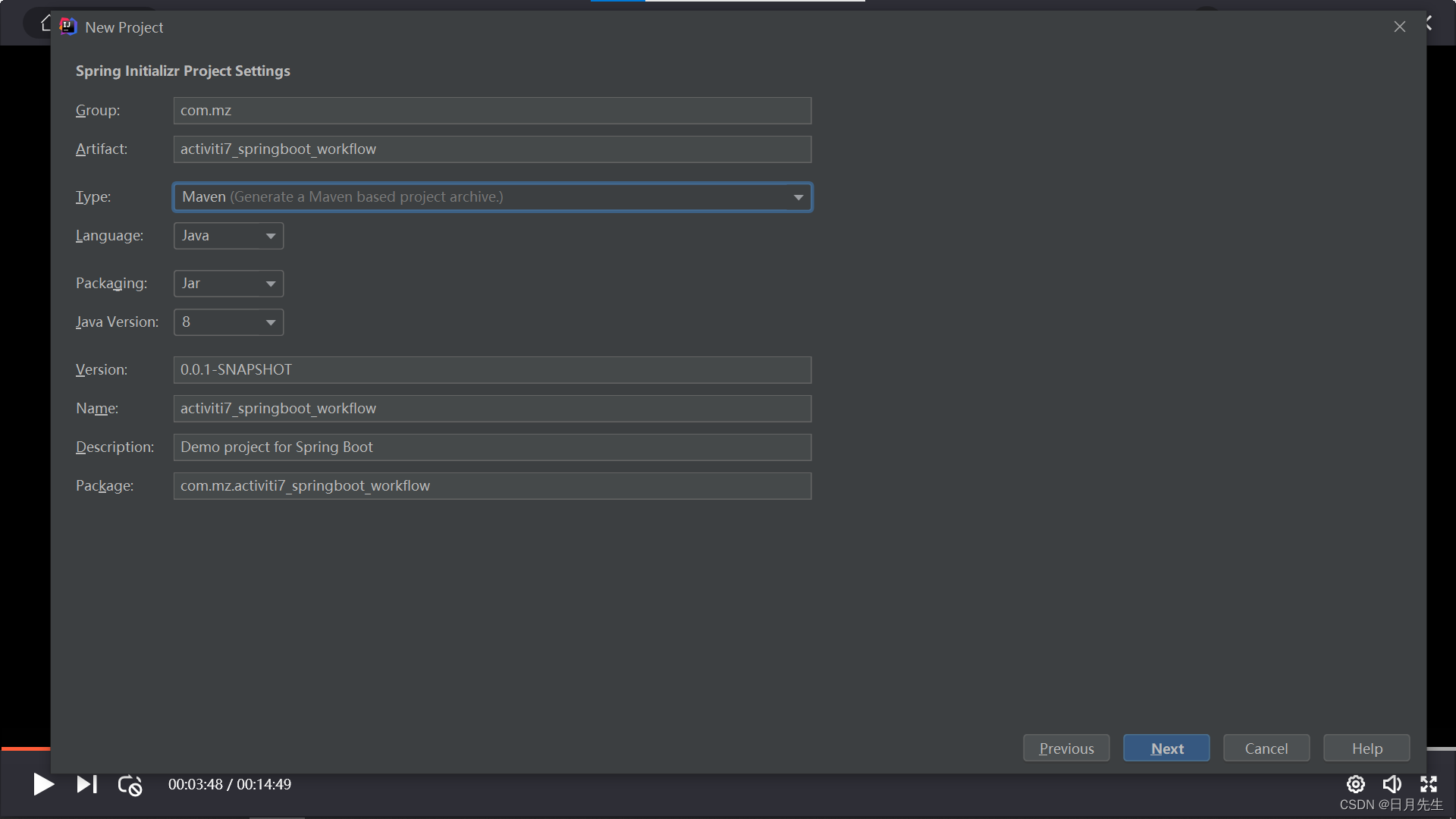Focus the Artifact text field
Image resolution: width=1456 pixels, height=819 pixels.
(x=492, y=149)
